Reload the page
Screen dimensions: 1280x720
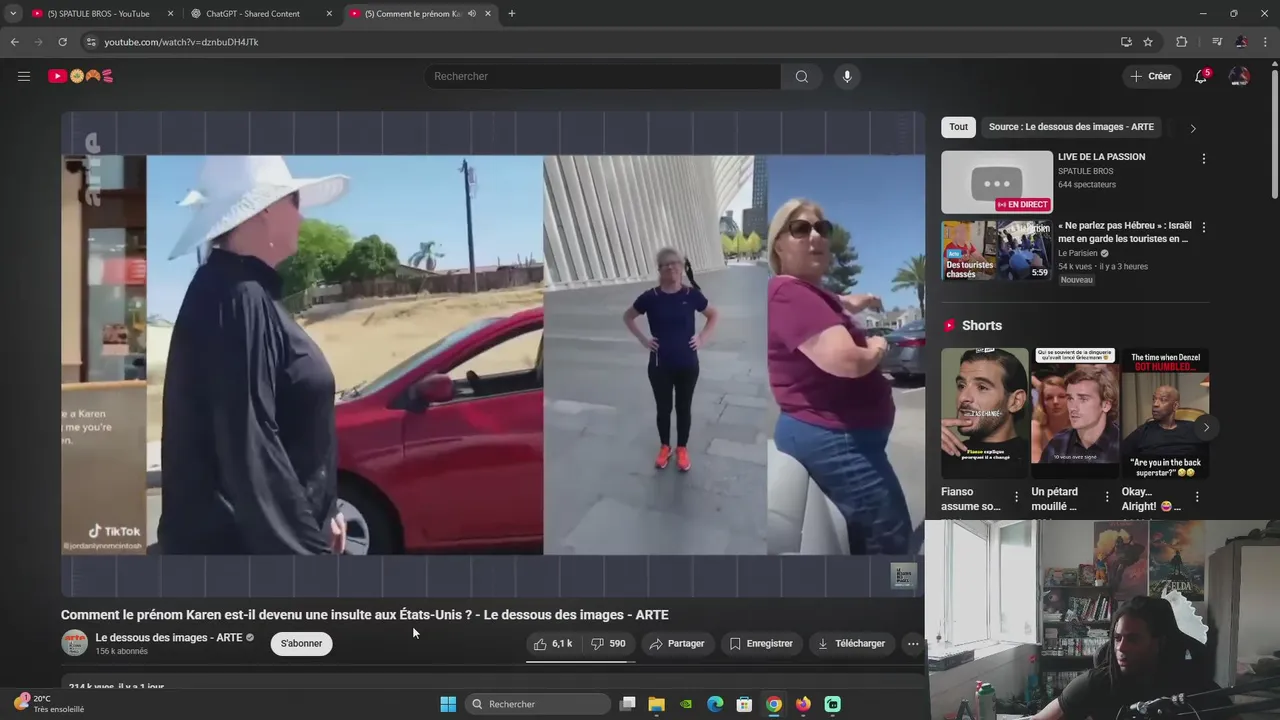pos(62,42)
